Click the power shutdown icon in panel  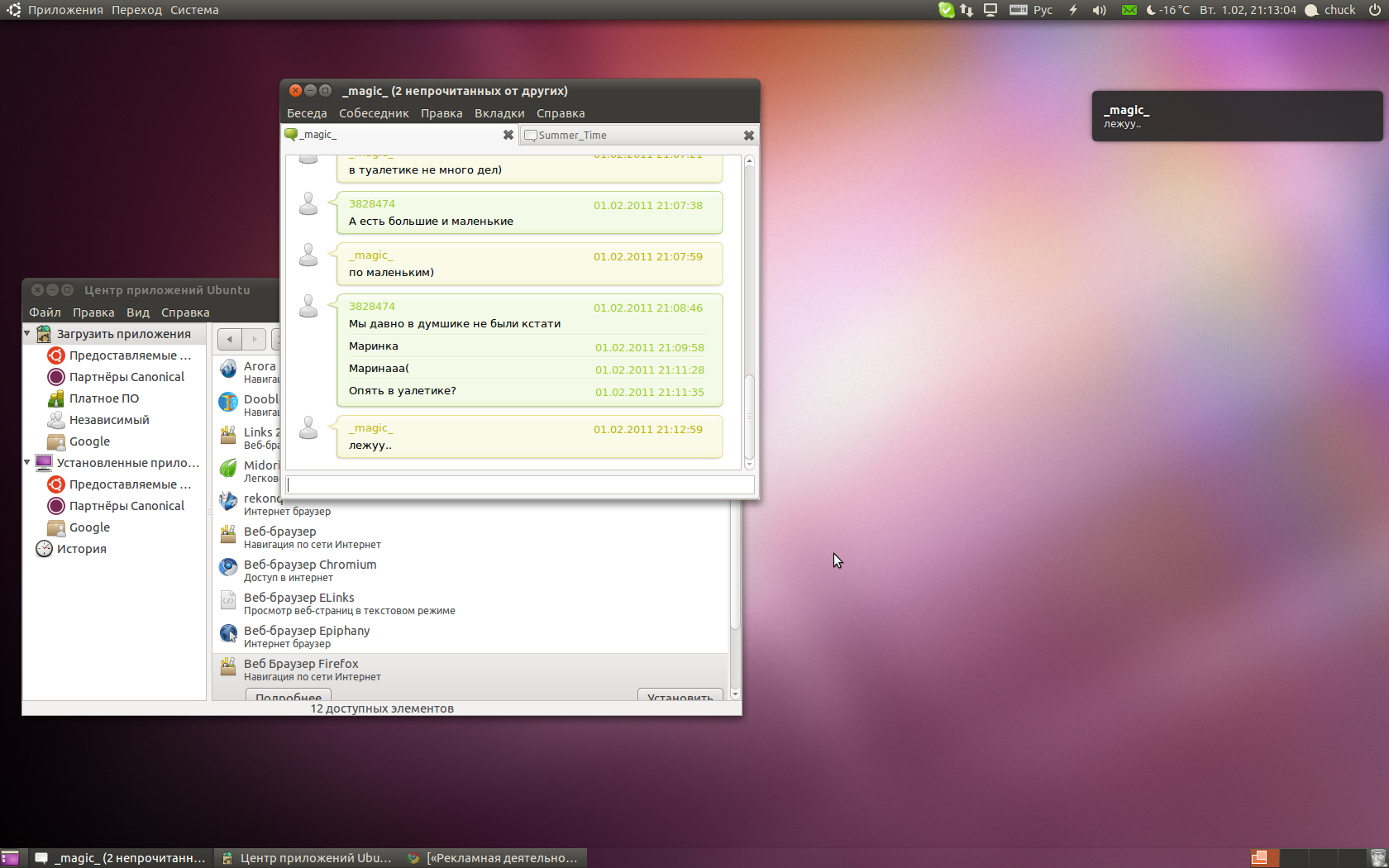[1375, 10]
